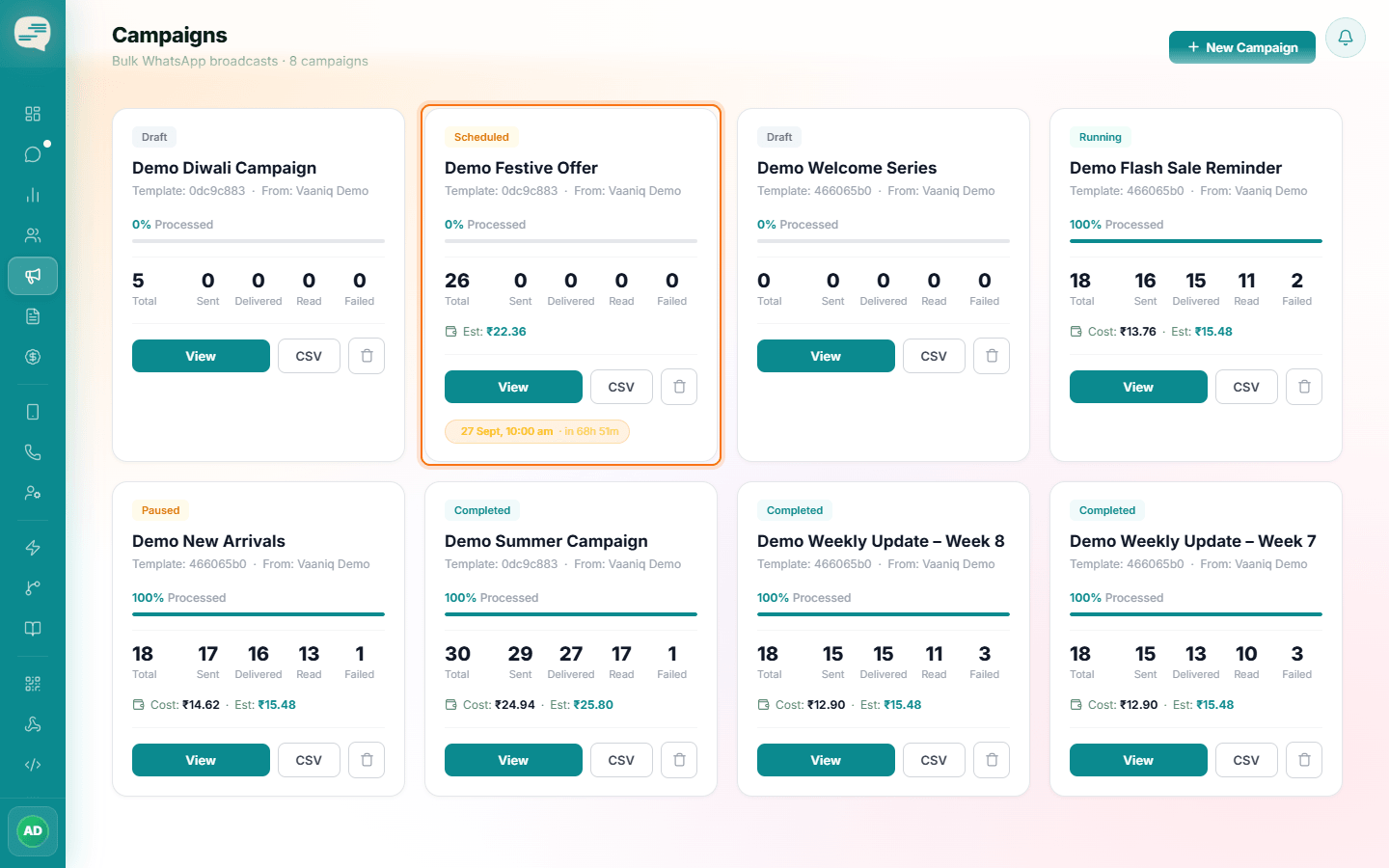Click the app logo in sidebar
The image size is (1389, 868).
(x=33, y=34)
